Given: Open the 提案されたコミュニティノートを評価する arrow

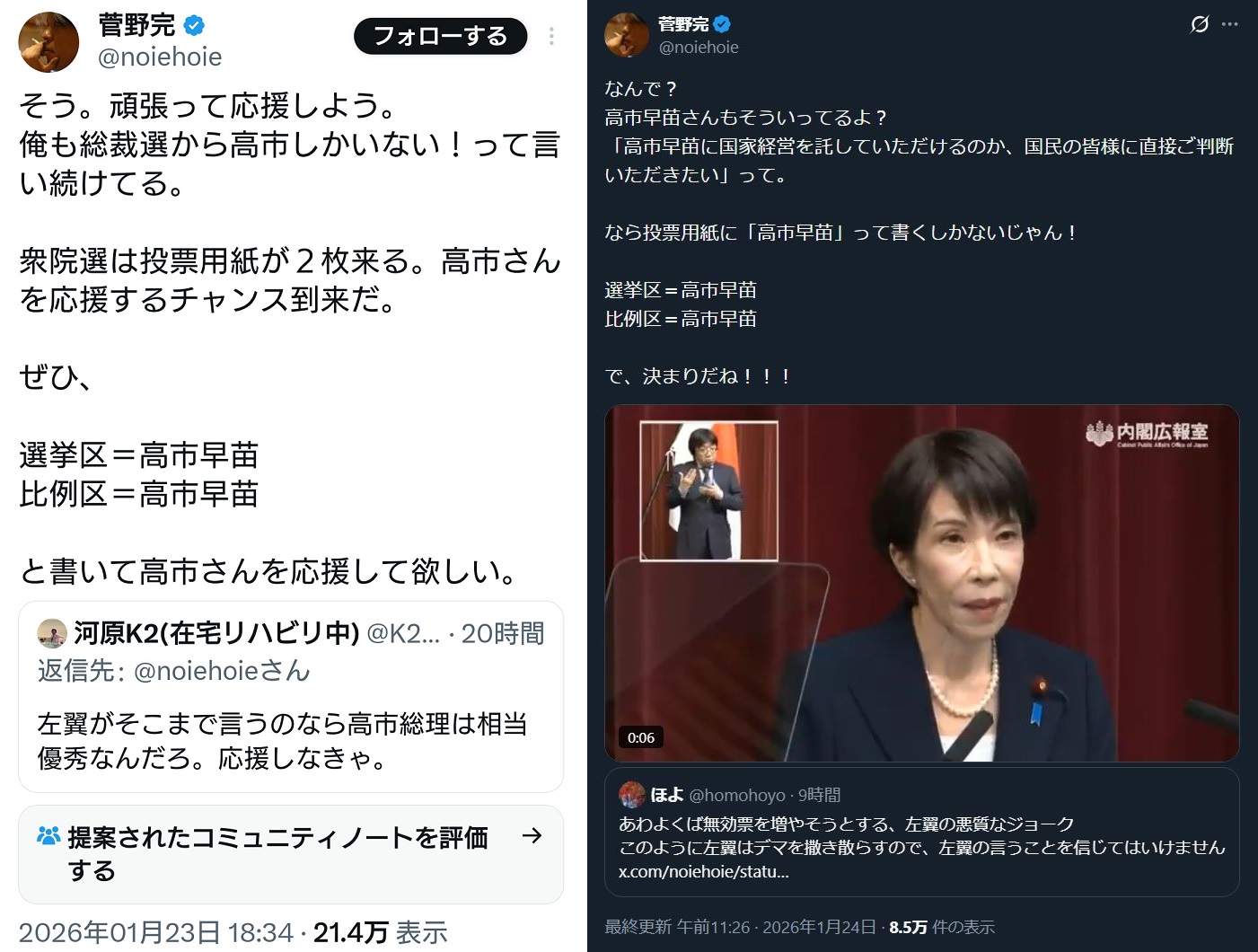Looking at the screenshot, I should pyautogui.click(x=532, y=836).
